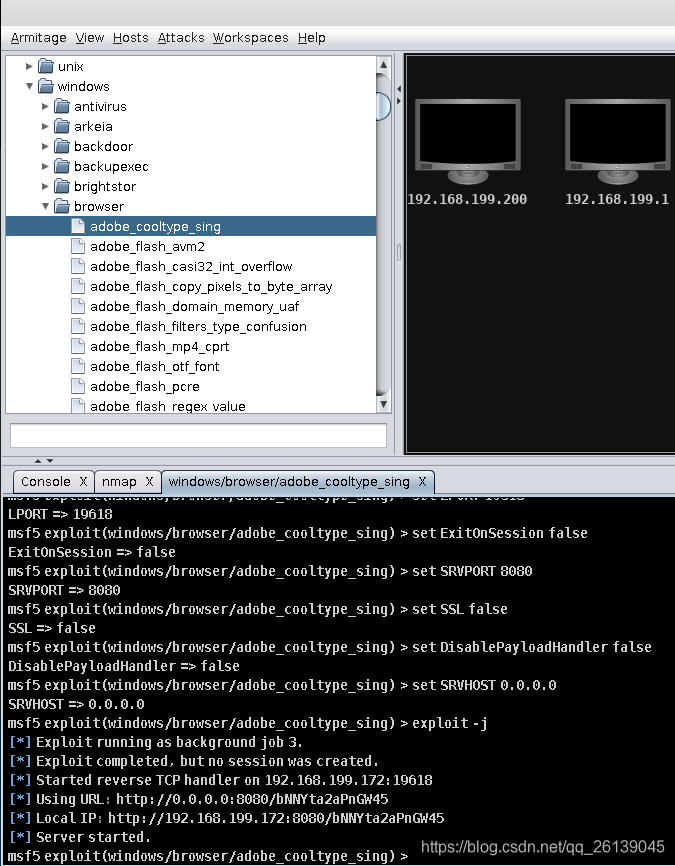Click the collapse-left arrow on vertical splitter

399,88
